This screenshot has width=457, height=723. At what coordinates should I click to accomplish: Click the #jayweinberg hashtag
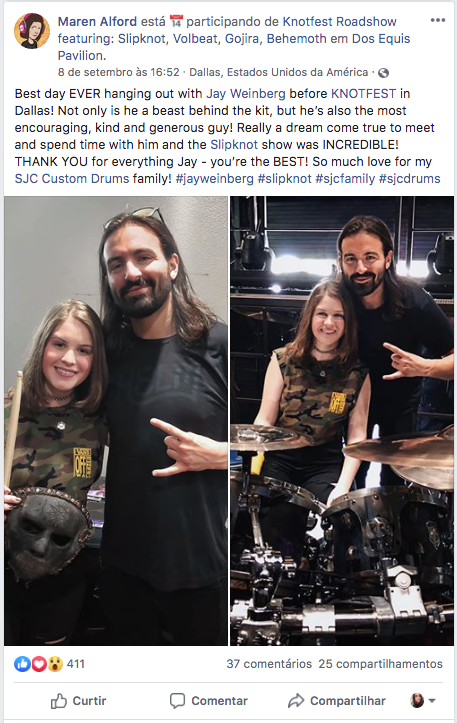pyautogui.click(x=214, y=178)
